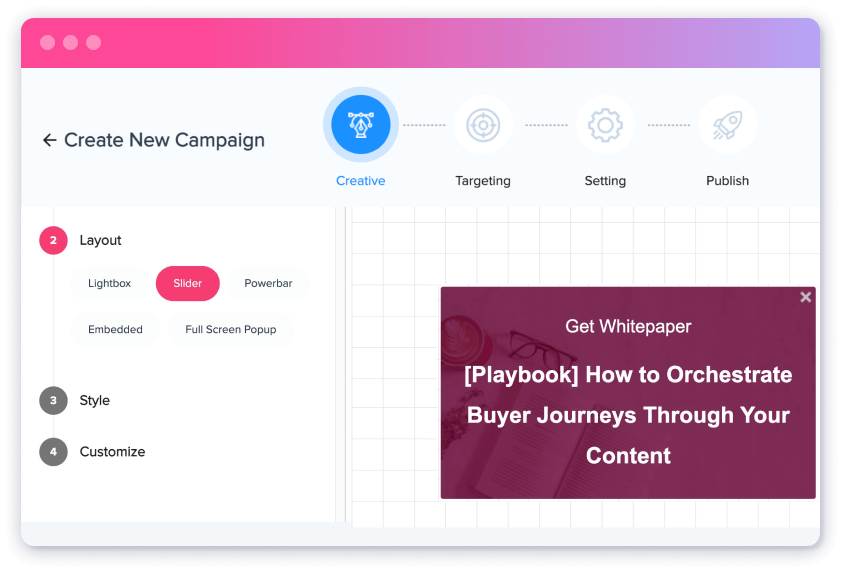
Task: Click the step 2 number badge
Action: click(53, 240)
